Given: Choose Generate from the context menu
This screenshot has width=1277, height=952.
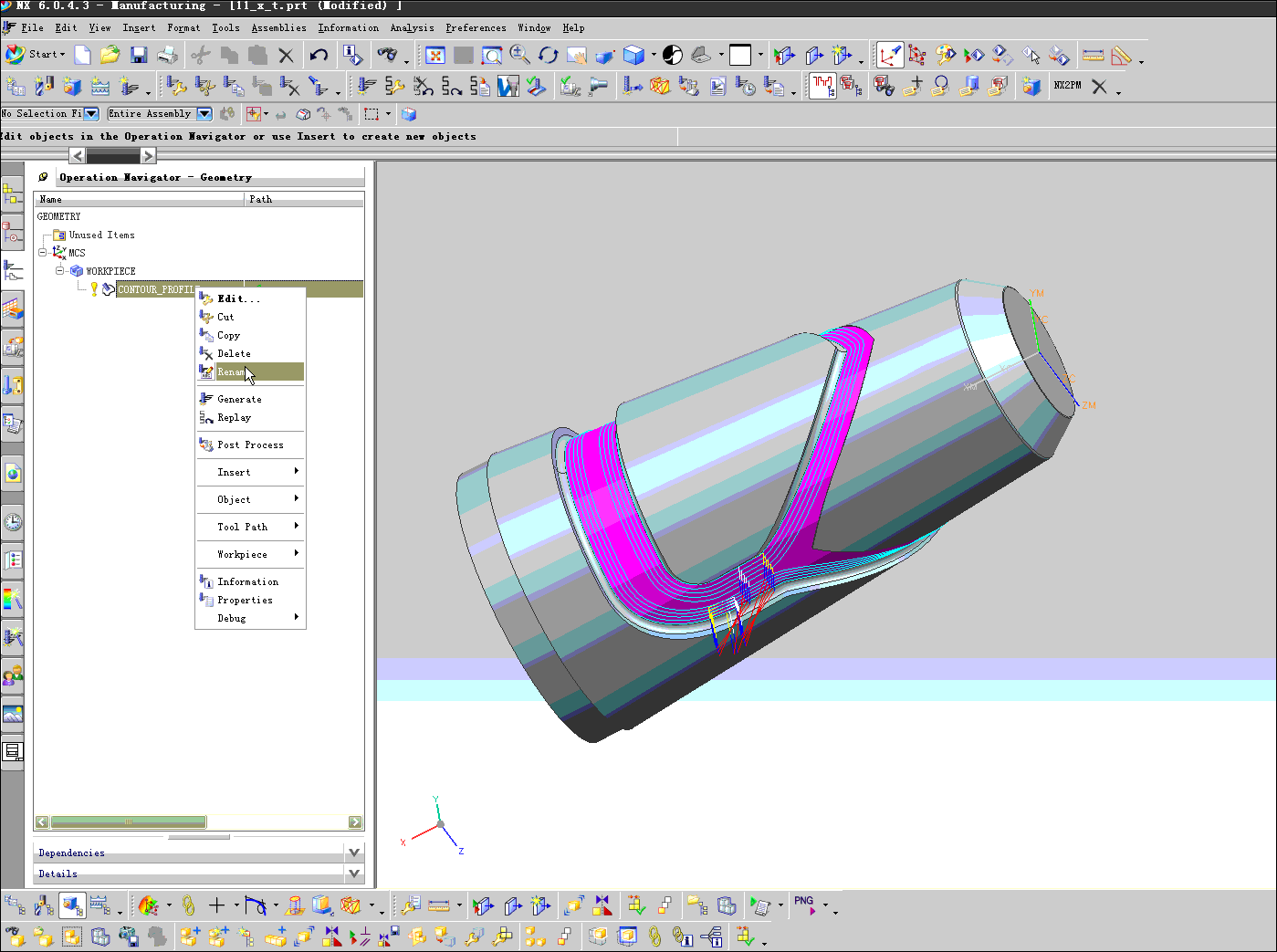Looking at the screenshot, I should pyautogui.click(x=239, y=400).
